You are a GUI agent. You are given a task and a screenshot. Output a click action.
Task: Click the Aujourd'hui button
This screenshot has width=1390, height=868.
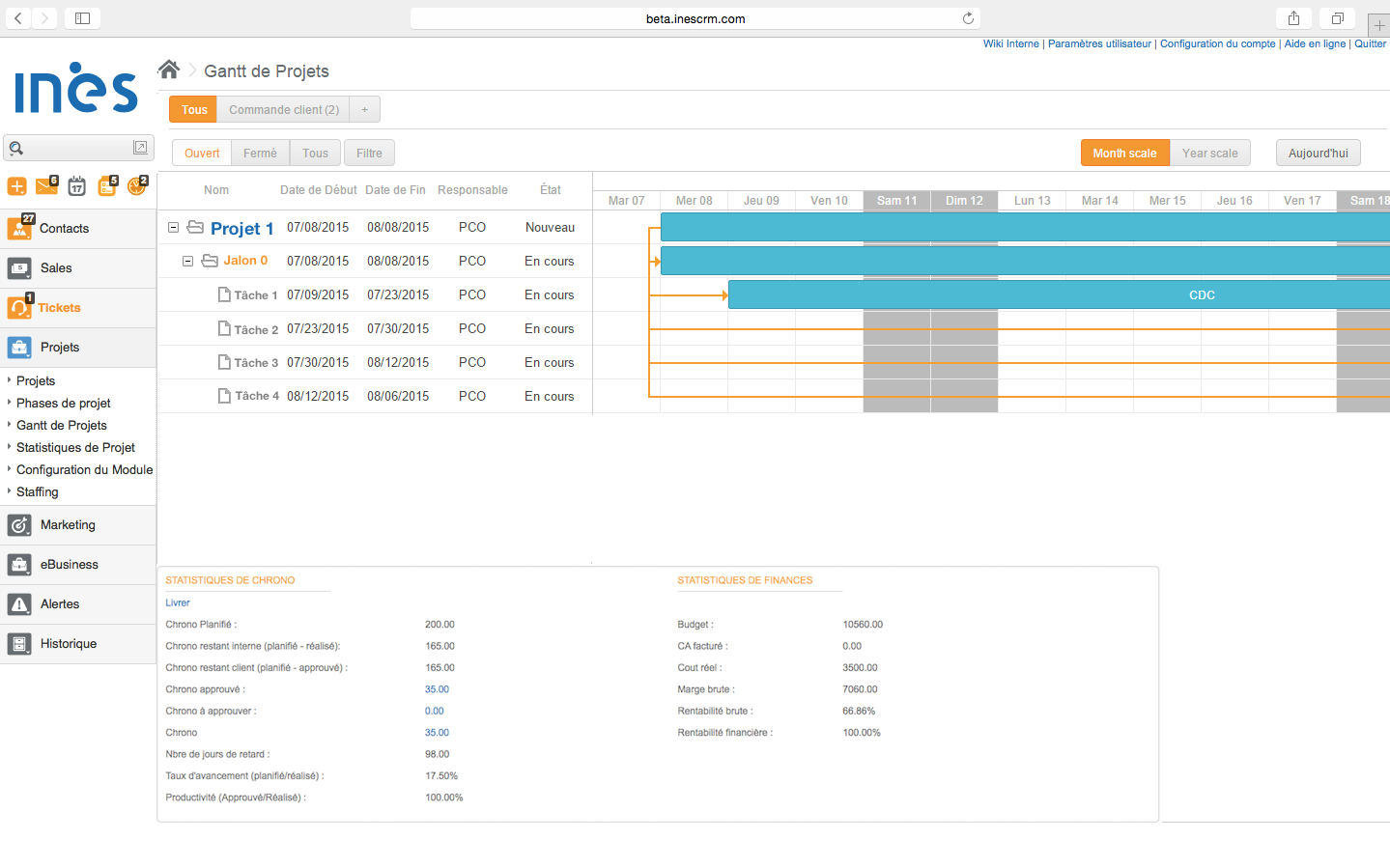pos(1318,152)
